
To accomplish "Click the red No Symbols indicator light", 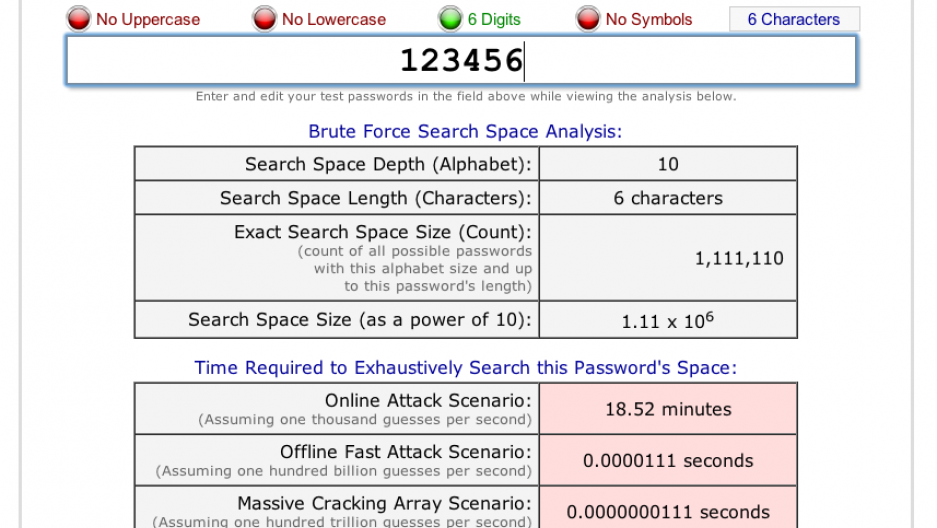I will pos(588,19).
